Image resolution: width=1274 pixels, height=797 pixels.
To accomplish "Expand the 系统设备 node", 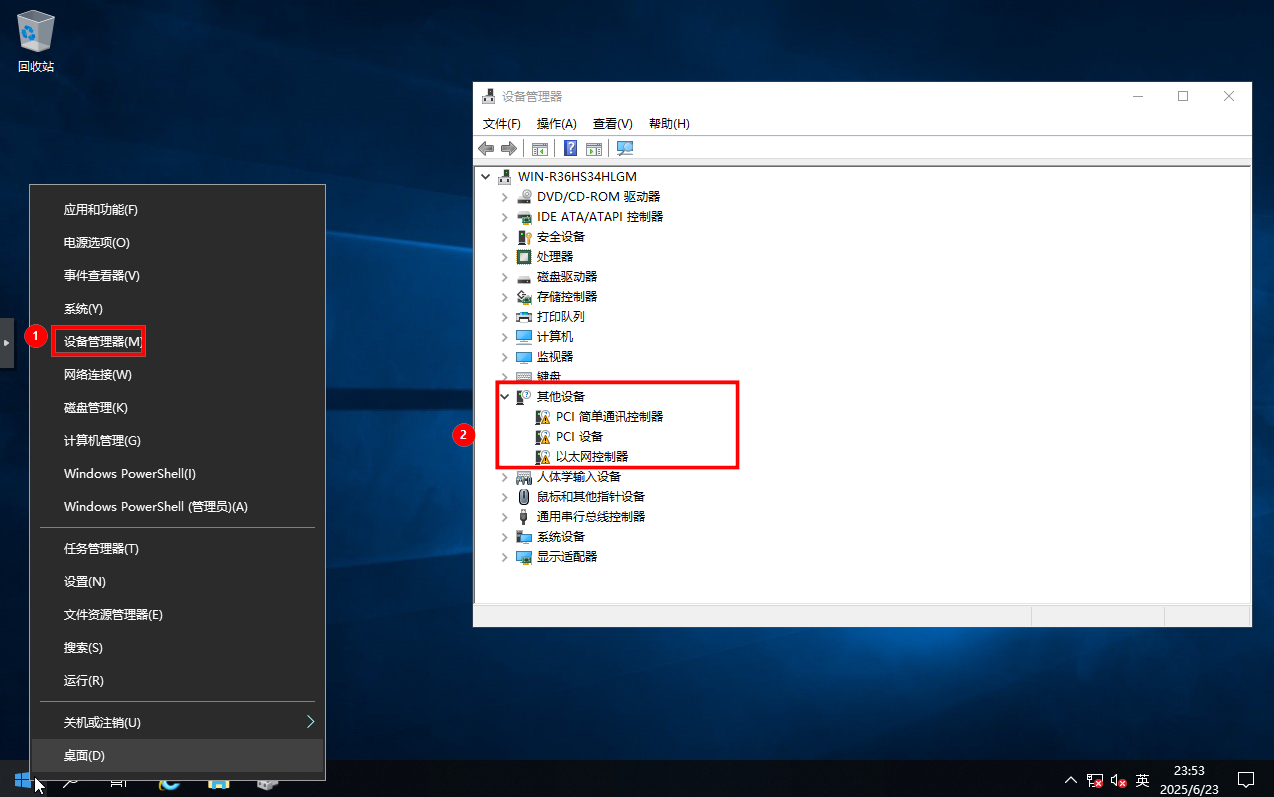I will coord(505,537).
